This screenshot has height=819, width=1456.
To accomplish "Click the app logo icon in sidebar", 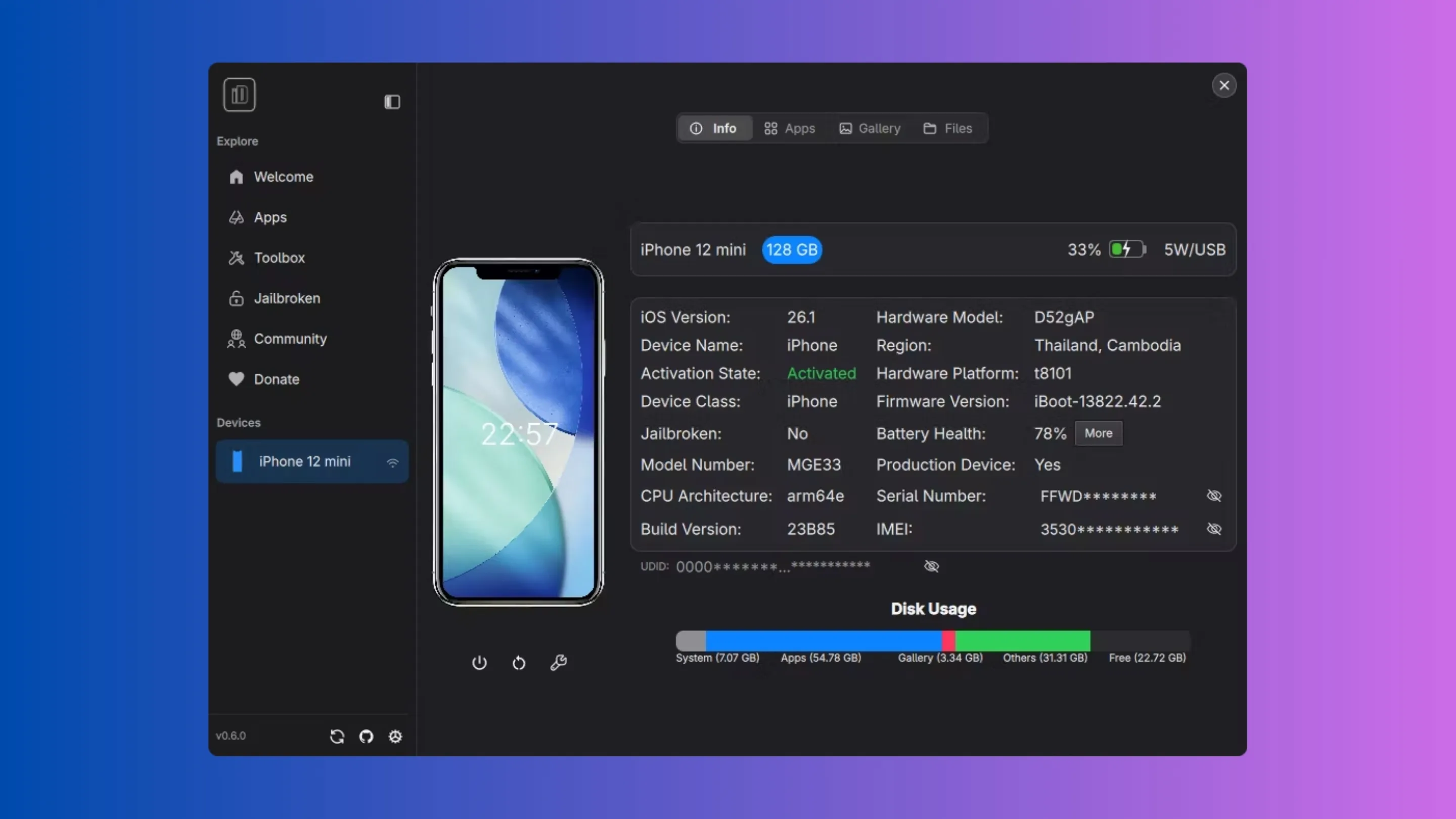I will 239,95.
